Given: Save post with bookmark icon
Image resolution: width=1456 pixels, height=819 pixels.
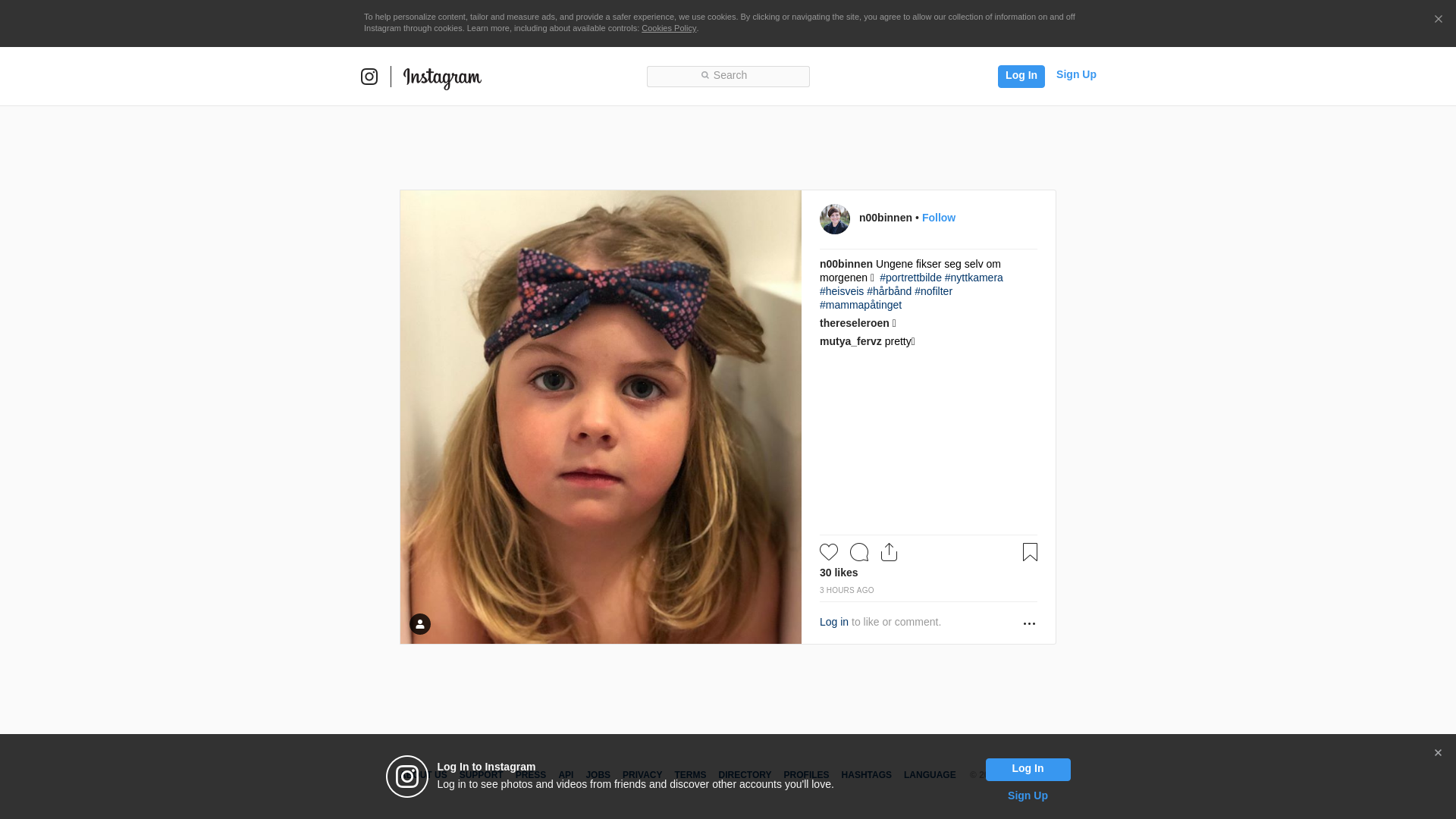Looking at the screenshot, I should click(x=1030, y=552).
